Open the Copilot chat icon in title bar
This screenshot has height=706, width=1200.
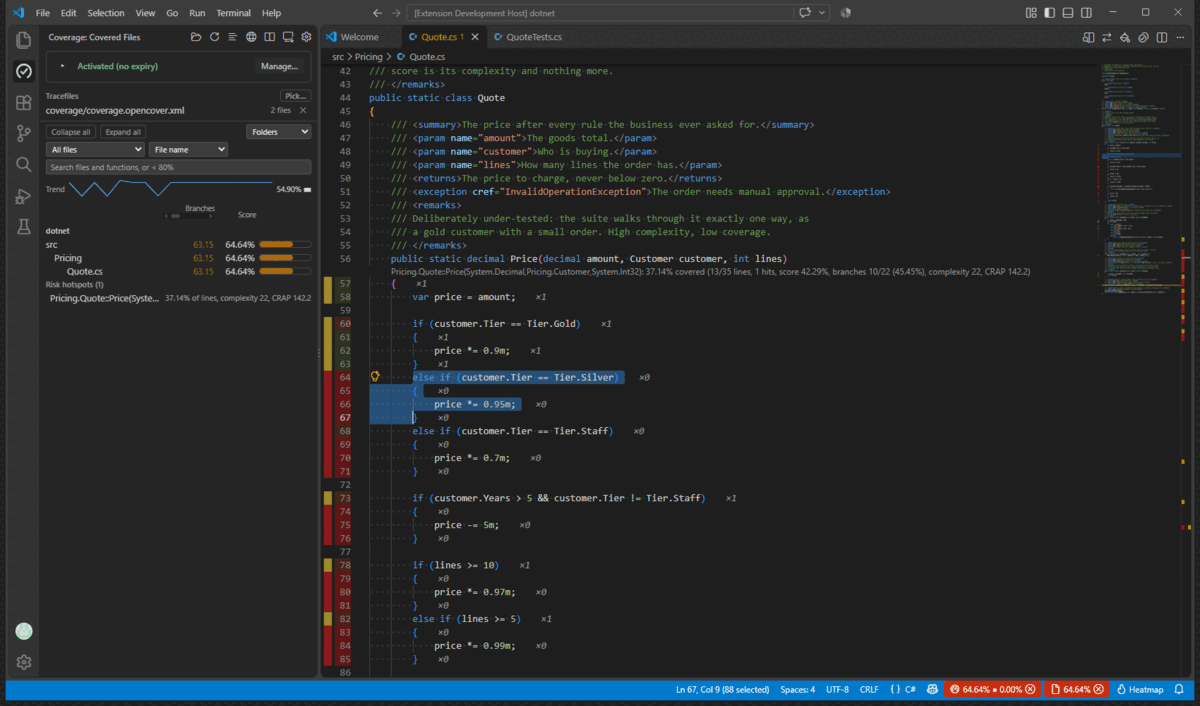(x=807, y=13)
